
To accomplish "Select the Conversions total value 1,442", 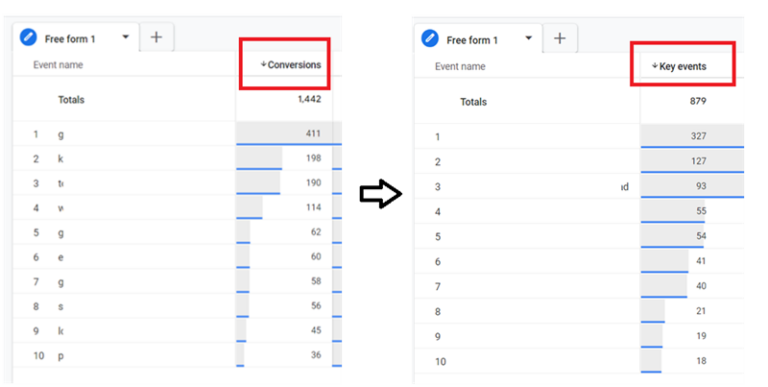I will (309, 99).
